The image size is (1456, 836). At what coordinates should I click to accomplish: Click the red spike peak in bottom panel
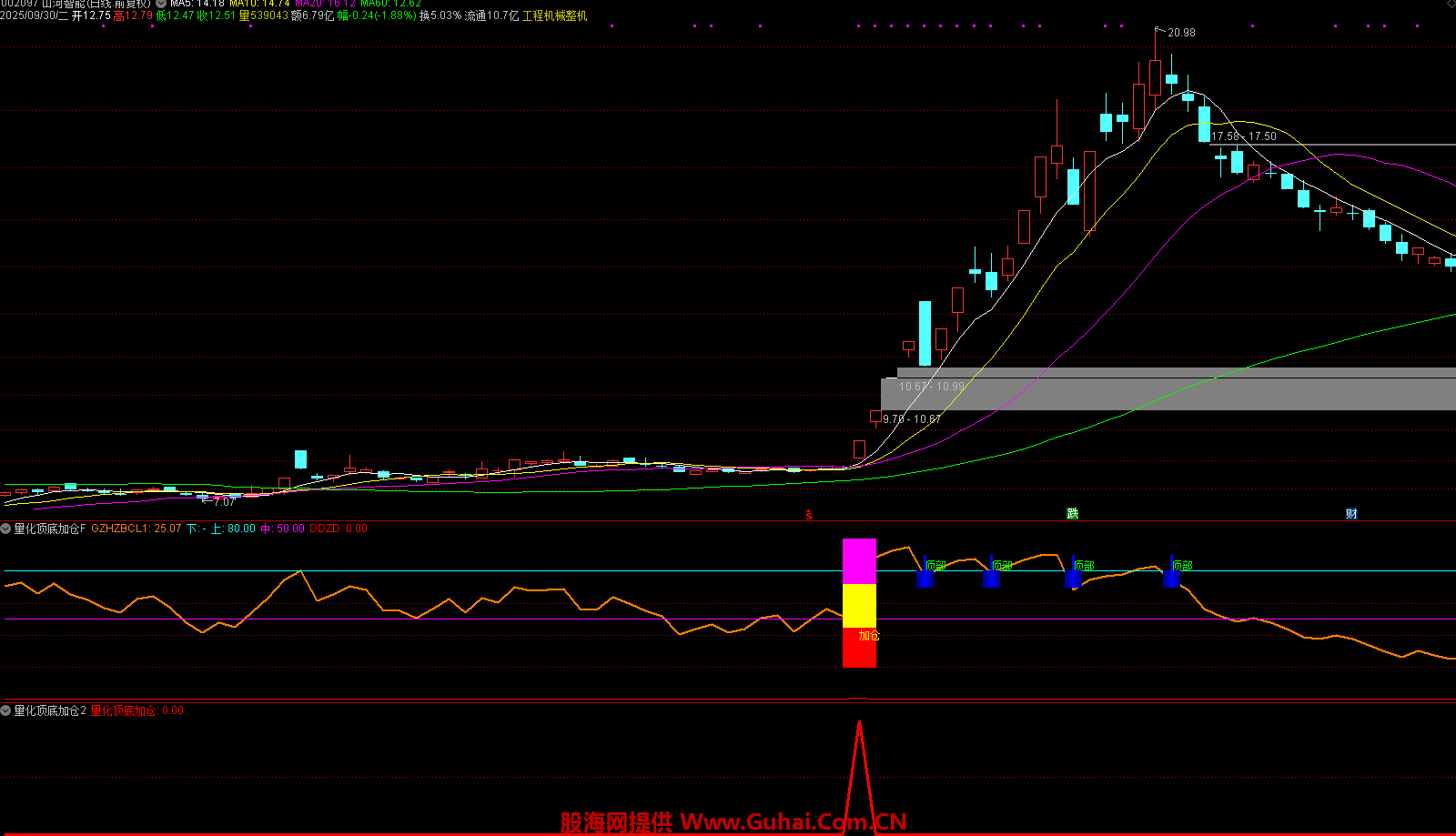tap(859, 724)
